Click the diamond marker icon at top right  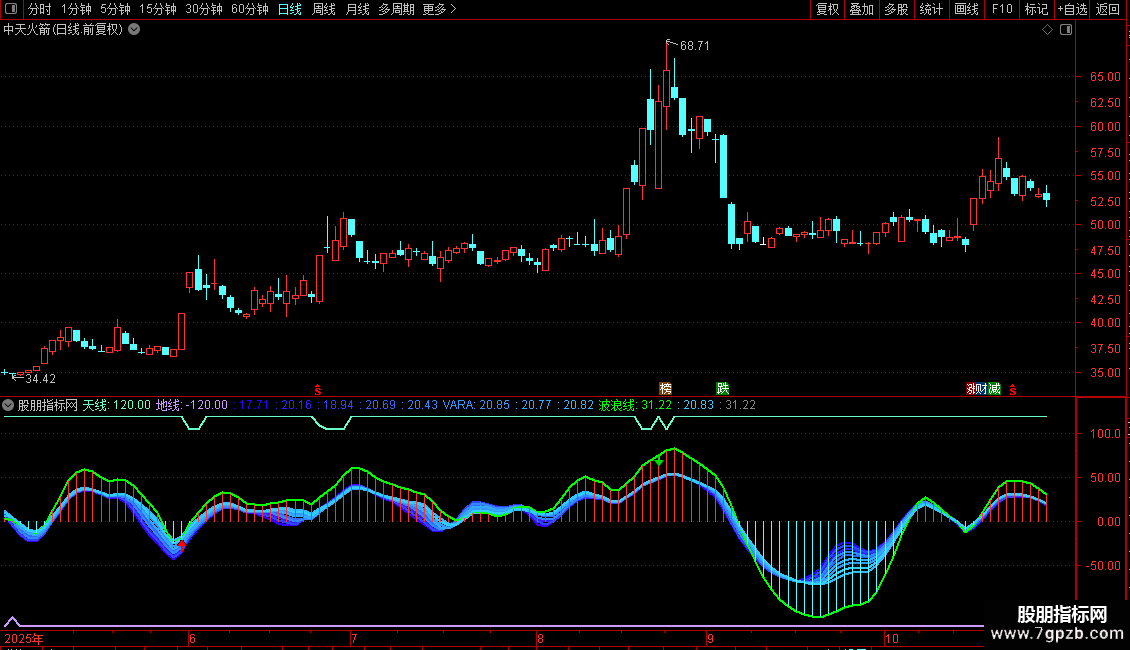click(x=1047, y=30)
